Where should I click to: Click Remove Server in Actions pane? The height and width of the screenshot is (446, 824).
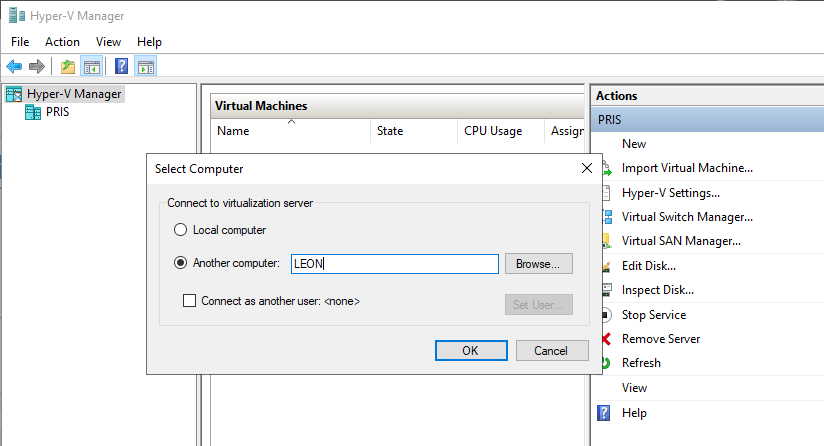(660, 339)
